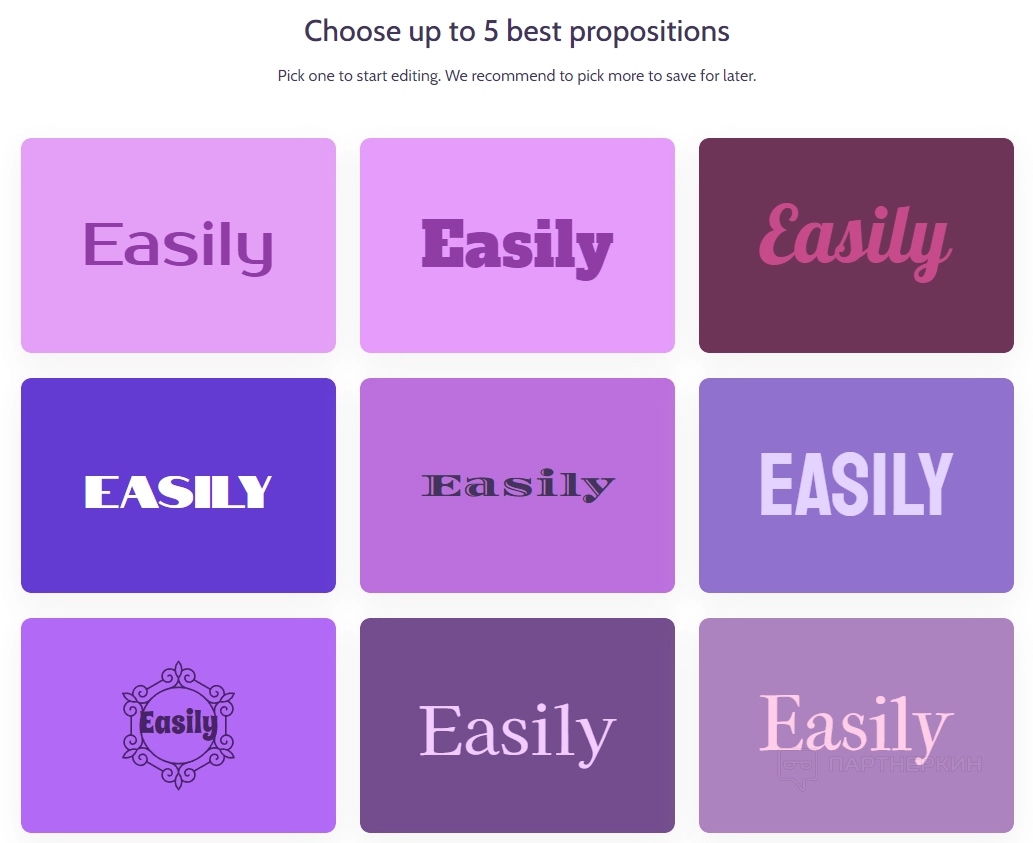Click the lavender condensed EASILY wordmark
This screenshot has height=843, width=1033.
856,484
